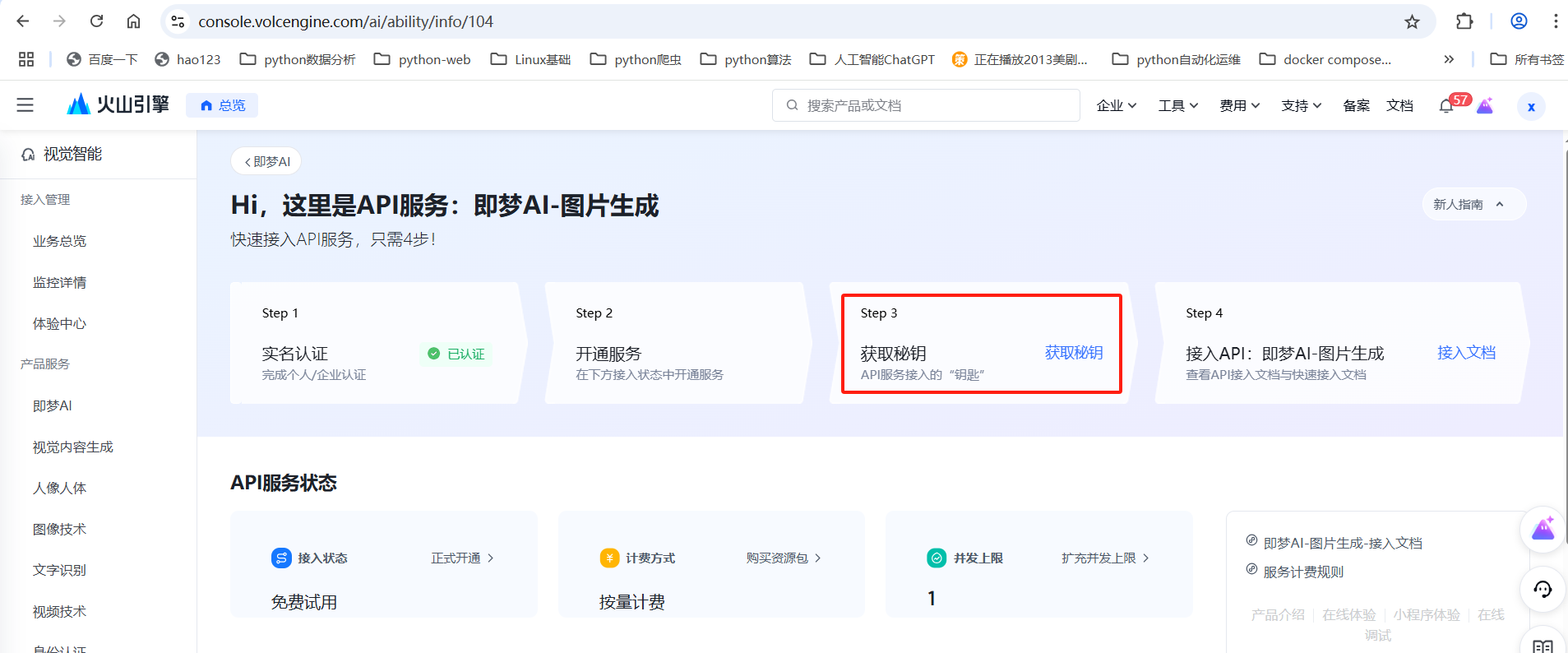
Task: Open the python数据分析 bookmark folder
Action: [x=298, y=59]
